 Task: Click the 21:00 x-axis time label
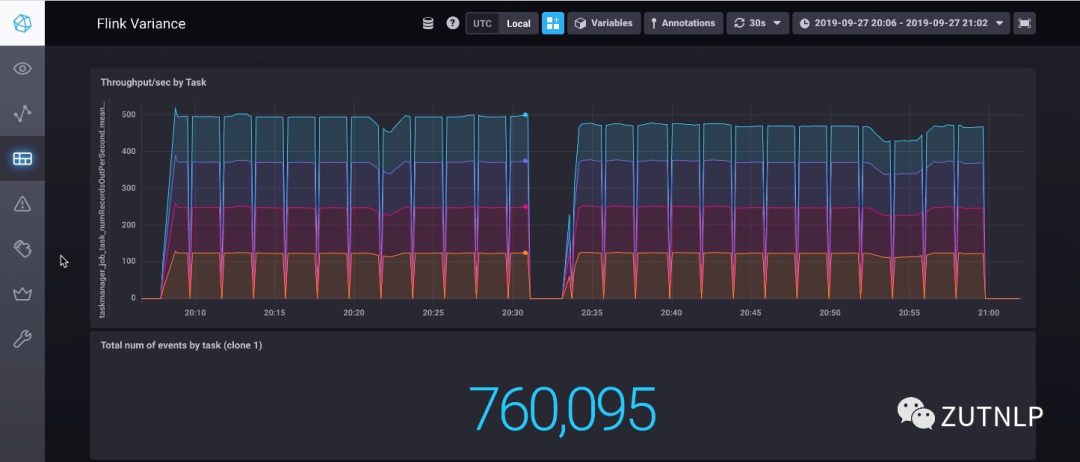pos(988,313)
